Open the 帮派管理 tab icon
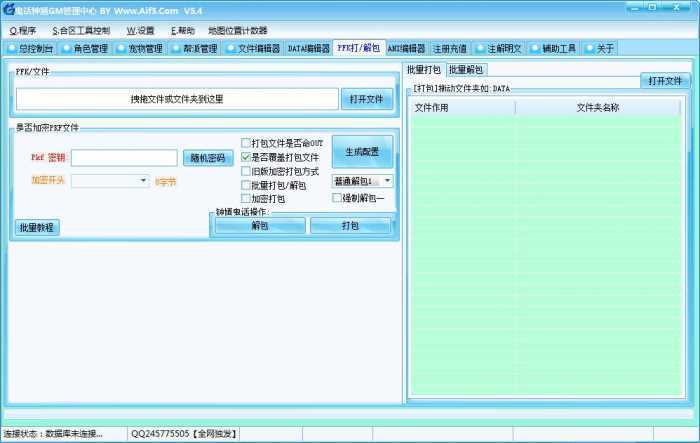700x443 pixels. coord(177,48)
